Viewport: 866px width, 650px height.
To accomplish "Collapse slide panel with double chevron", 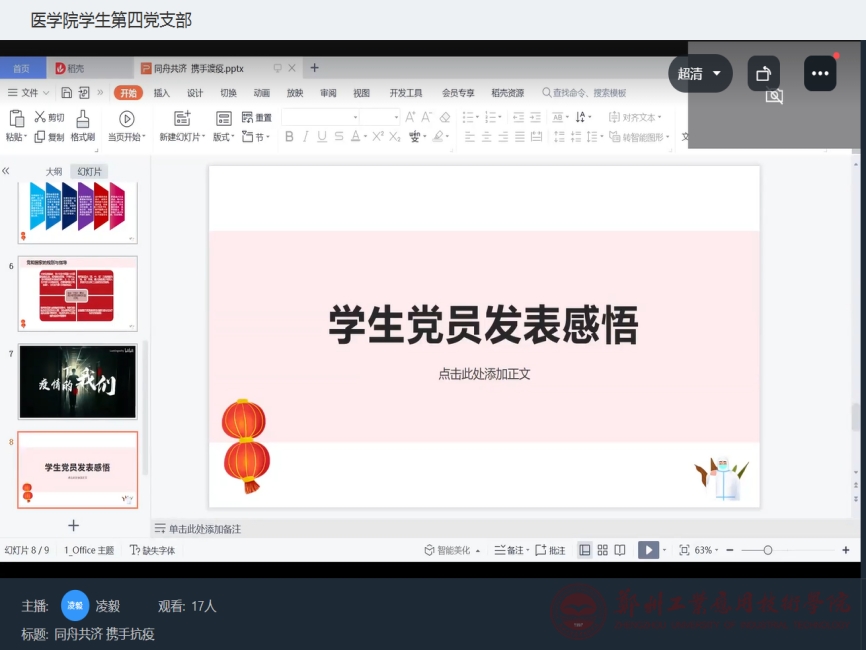I will [x=6, y=171].
